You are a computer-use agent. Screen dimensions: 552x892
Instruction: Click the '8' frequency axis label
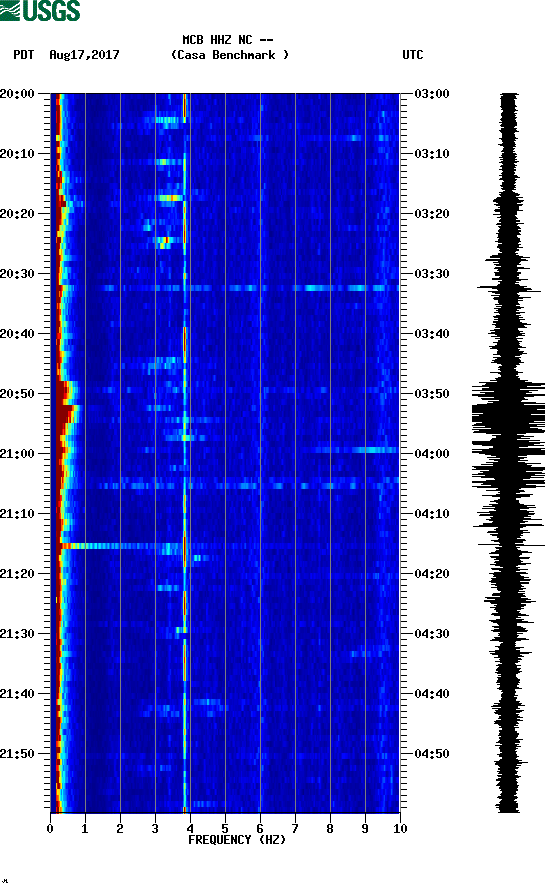click(330, 829)
